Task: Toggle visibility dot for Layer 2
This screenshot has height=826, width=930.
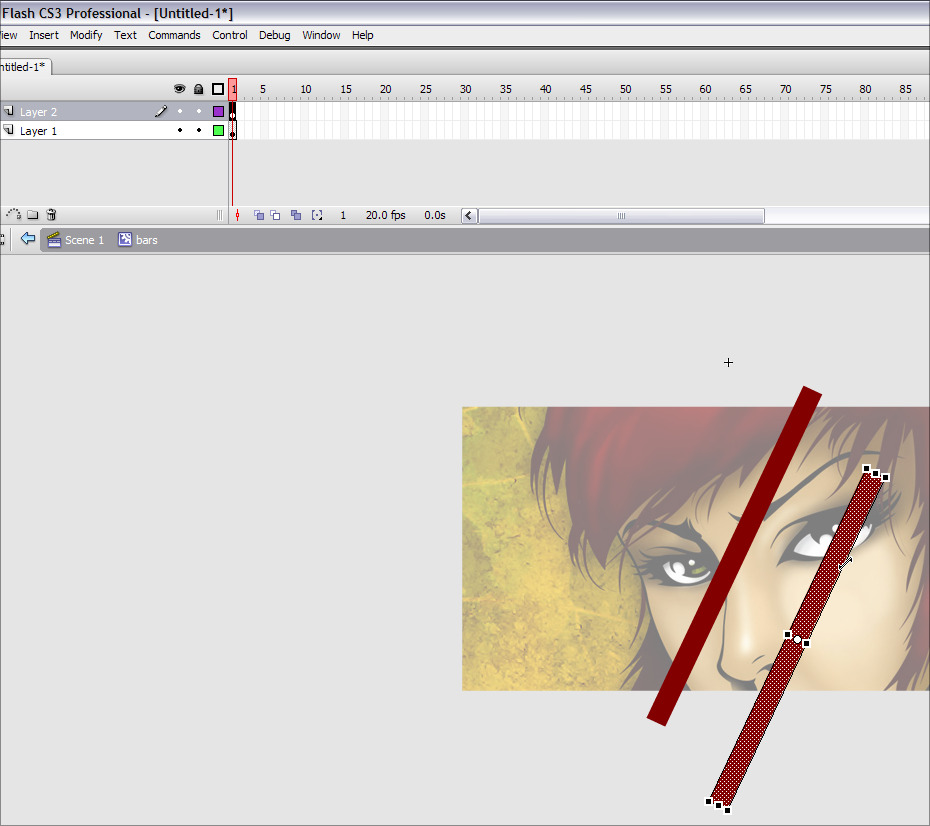Action: click(180, 112)
